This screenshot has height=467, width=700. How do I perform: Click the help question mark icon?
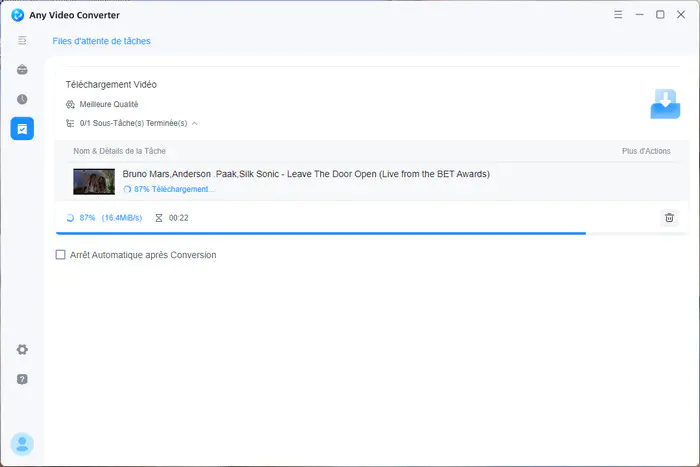coord(22,379)
